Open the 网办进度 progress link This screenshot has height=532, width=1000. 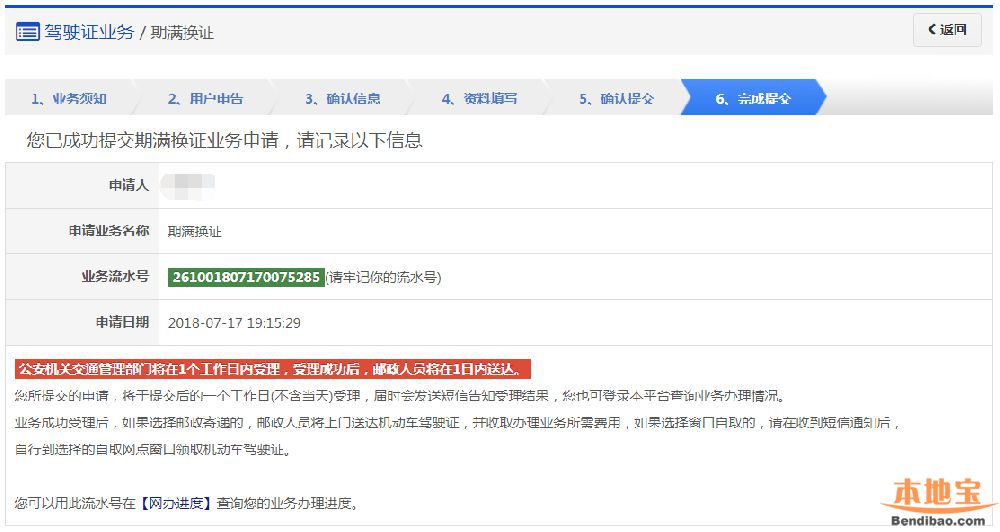176,503
